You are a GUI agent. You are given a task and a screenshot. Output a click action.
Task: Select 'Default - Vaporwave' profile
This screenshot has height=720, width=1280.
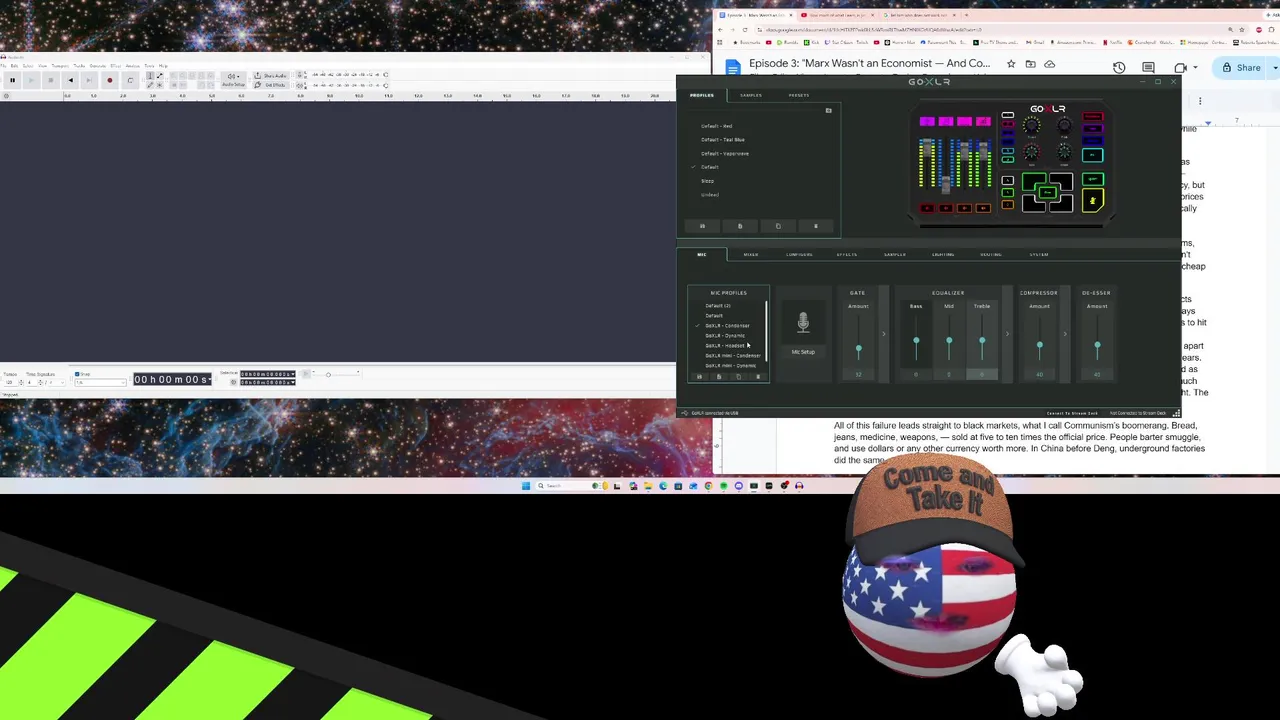725,154
